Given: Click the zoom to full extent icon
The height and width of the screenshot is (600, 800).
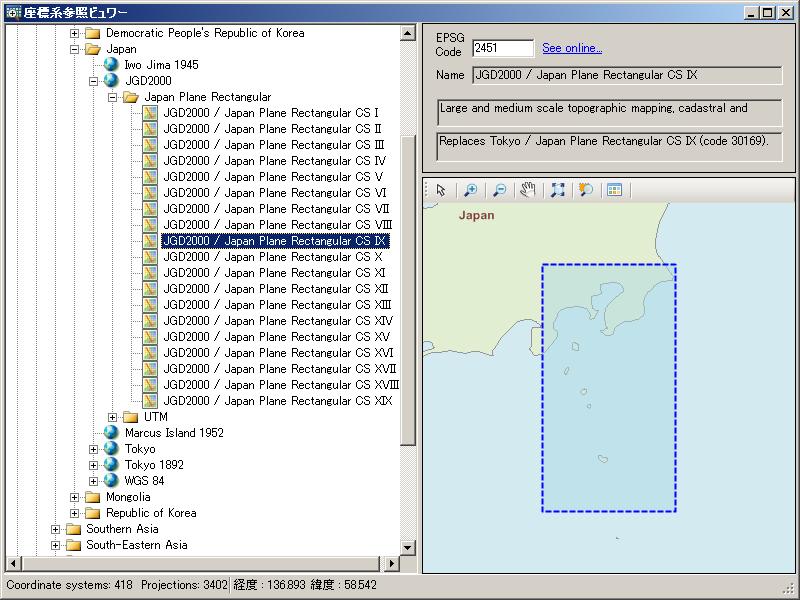Looking at the screenshot, I should pyautogui.click(x=557, y=190).
